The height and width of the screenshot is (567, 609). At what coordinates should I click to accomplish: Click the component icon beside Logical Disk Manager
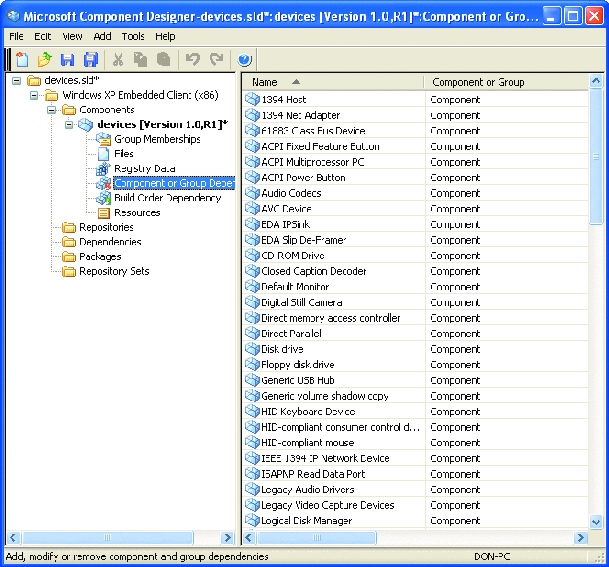[252, 521]
